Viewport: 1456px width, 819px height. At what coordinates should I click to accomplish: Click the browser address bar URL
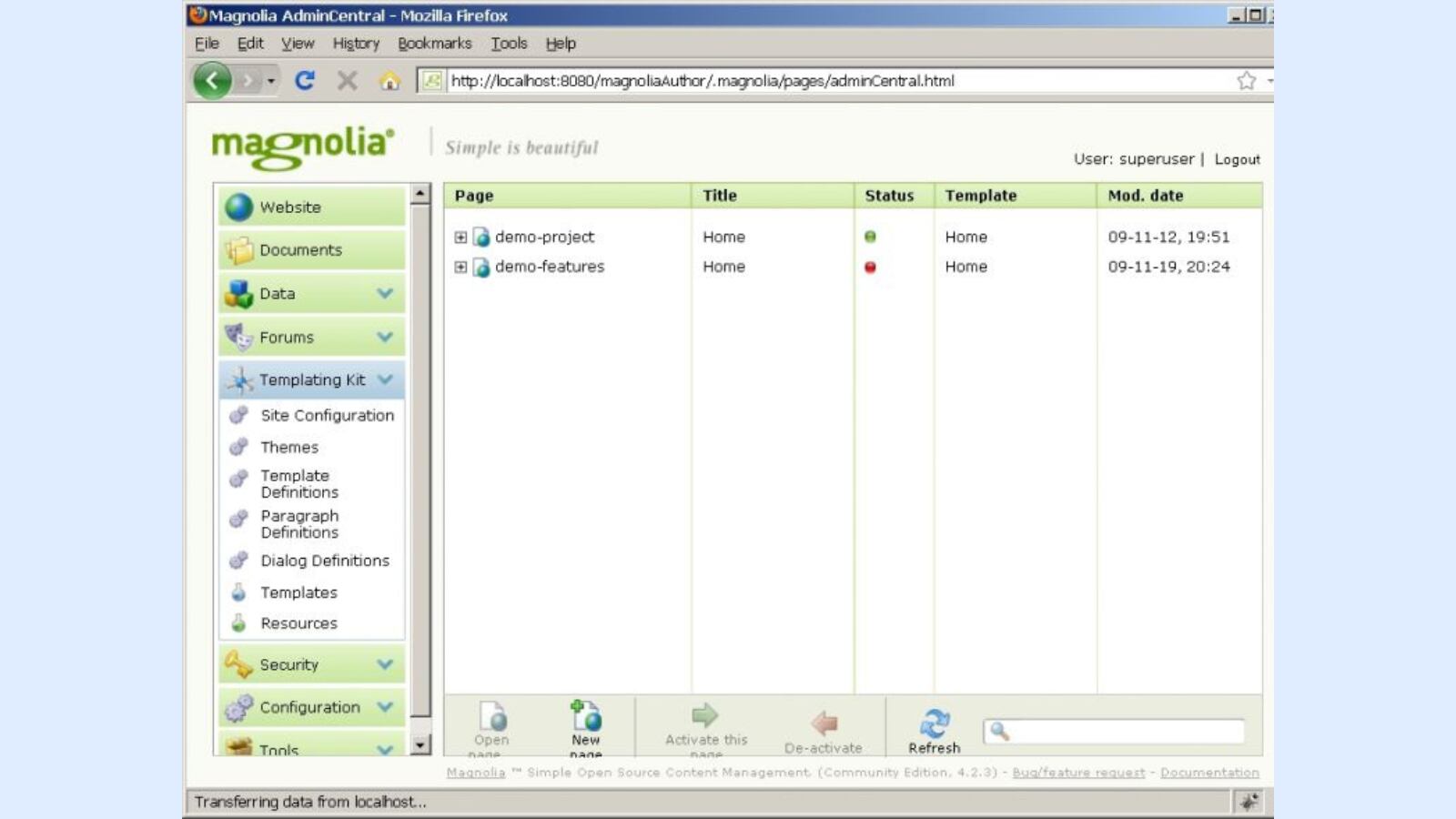coord(703,81)
